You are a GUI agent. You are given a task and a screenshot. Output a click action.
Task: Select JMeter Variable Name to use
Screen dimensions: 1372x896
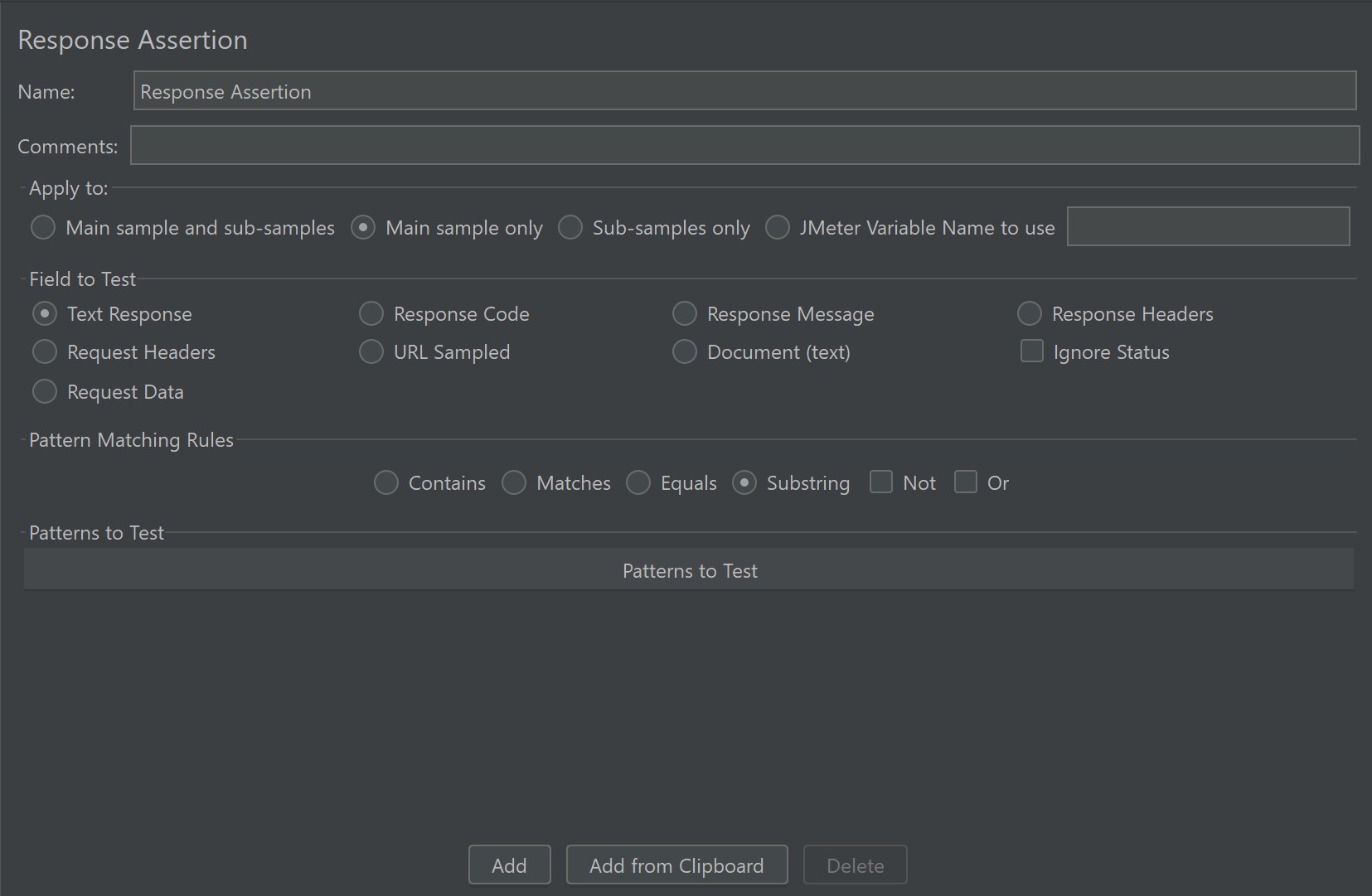point(778,227)
